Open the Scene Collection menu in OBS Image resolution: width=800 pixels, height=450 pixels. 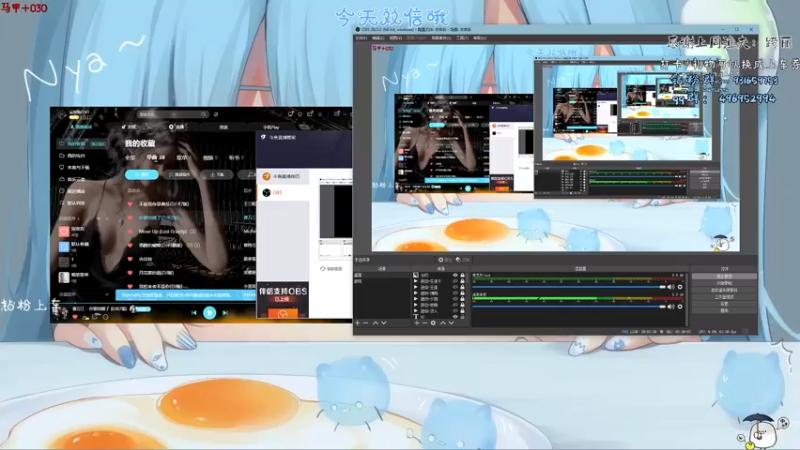[441, 38]
